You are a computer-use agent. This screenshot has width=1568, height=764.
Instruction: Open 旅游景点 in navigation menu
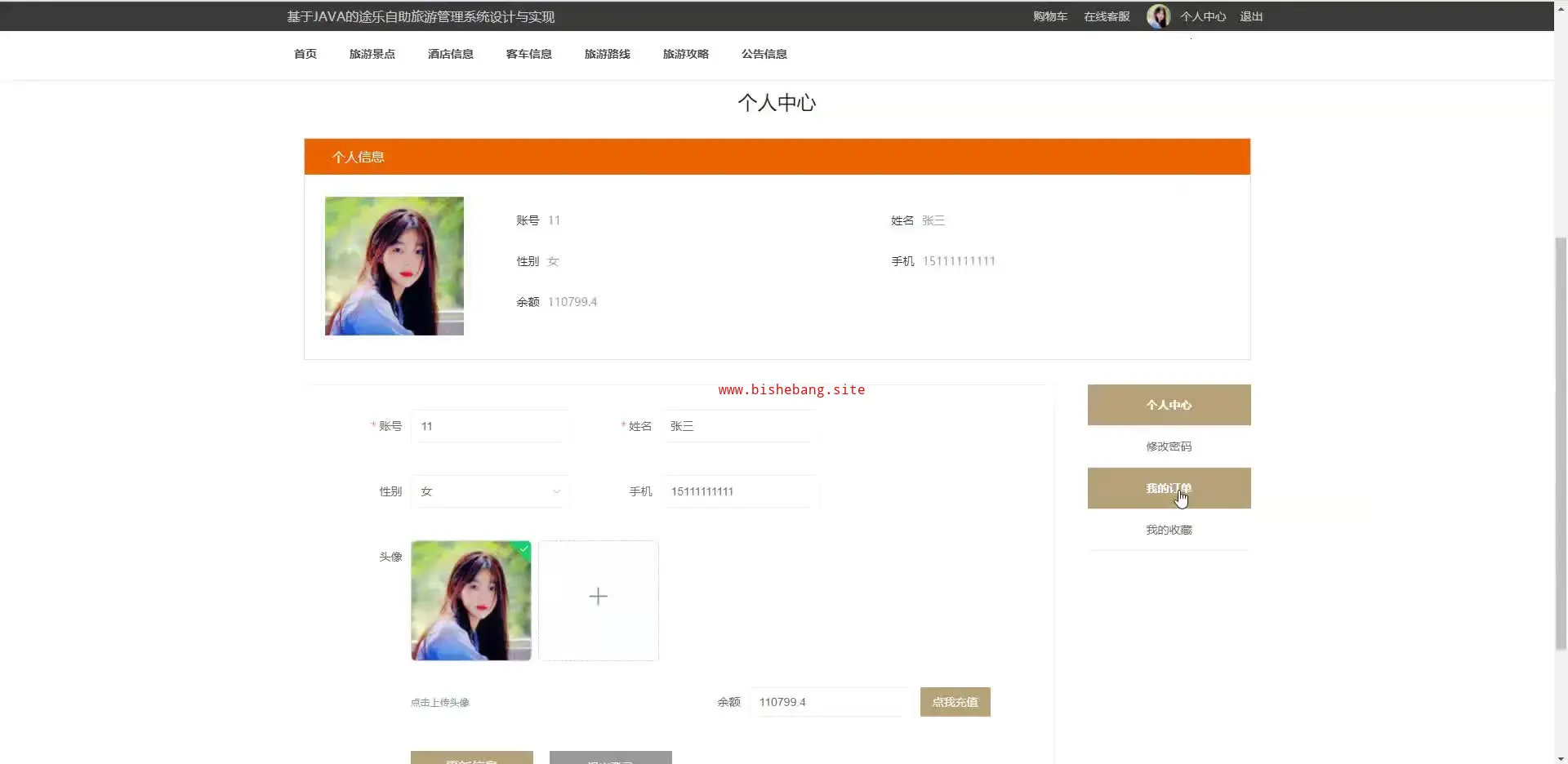point(372,54)
